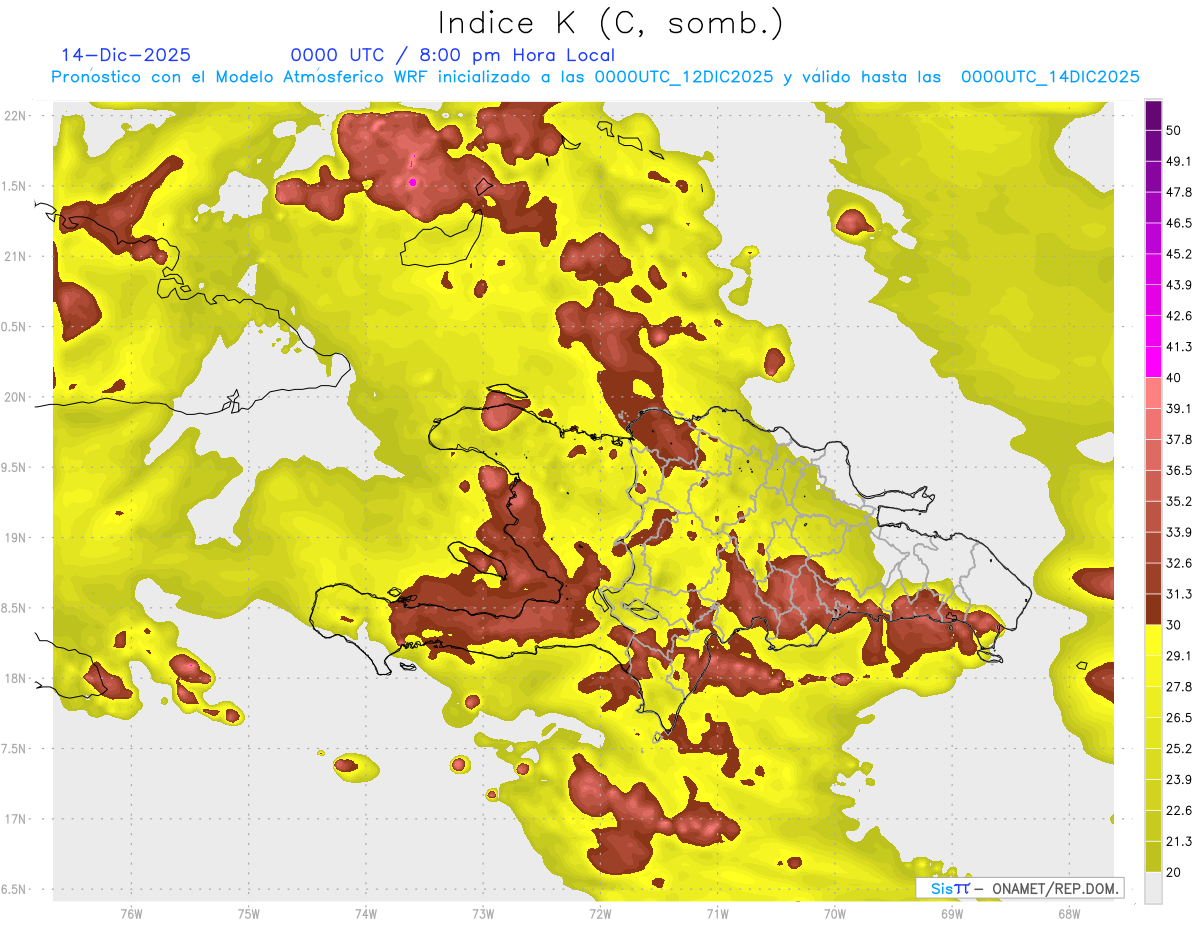Click the "21N" latitude label
The image size is (1200, 927).
pyautogui.click(x=15, y=257)
